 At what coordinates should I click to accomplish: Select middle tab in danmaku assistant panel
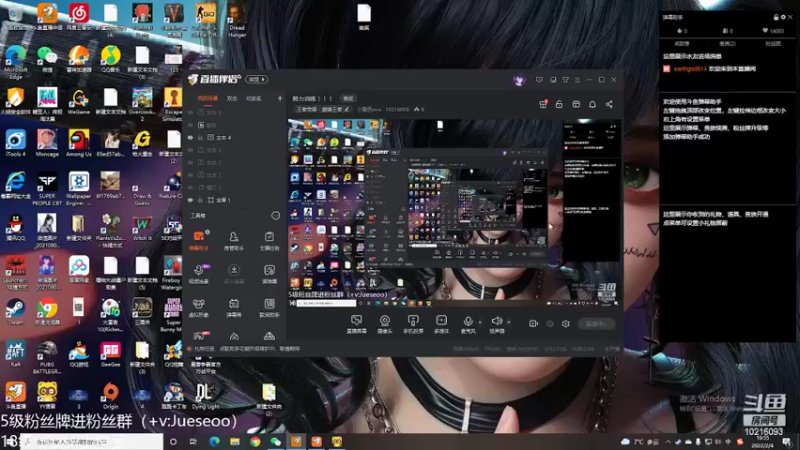727,44
